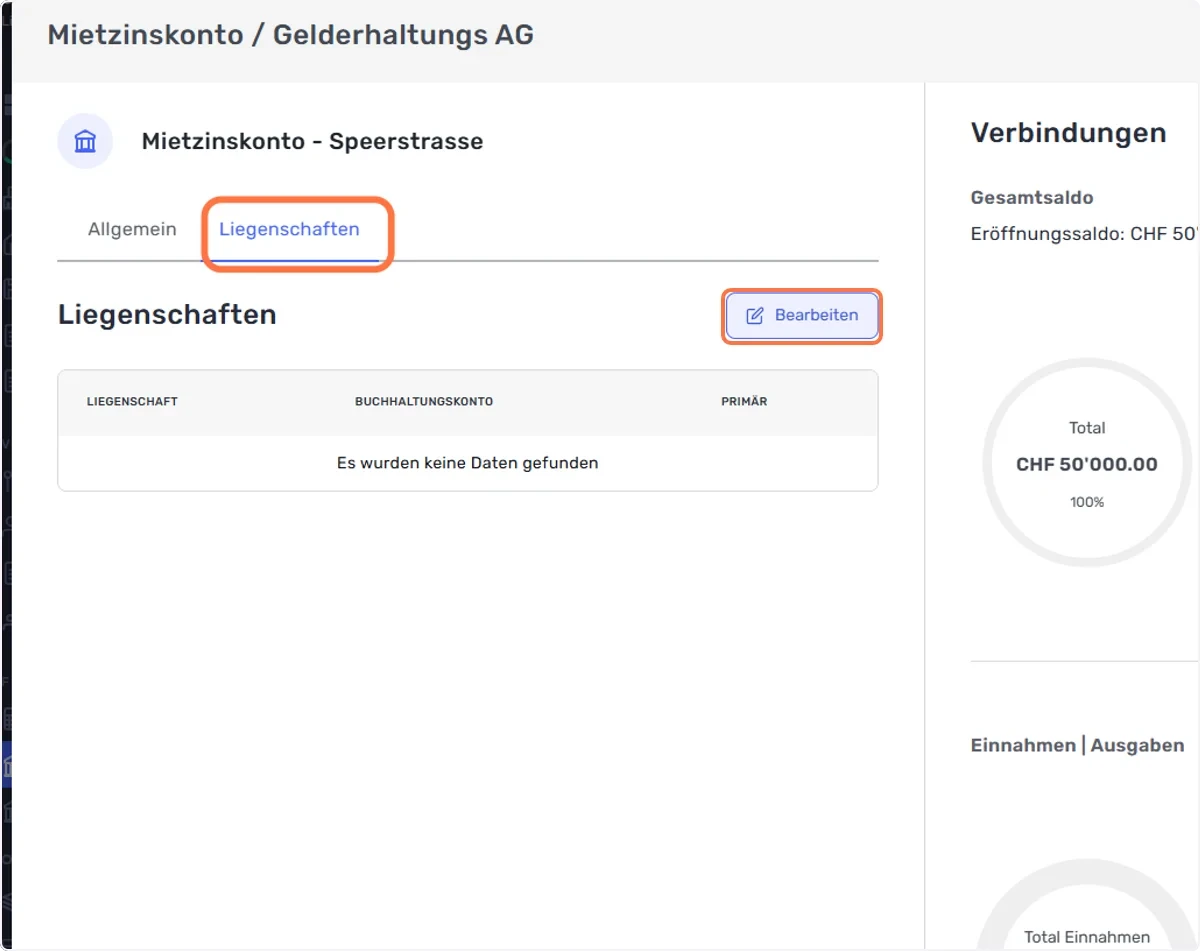This screenshot has width=1200, height=951.
Task: Open the Liegenschaften tab
Action: click(x=289, y=229)
